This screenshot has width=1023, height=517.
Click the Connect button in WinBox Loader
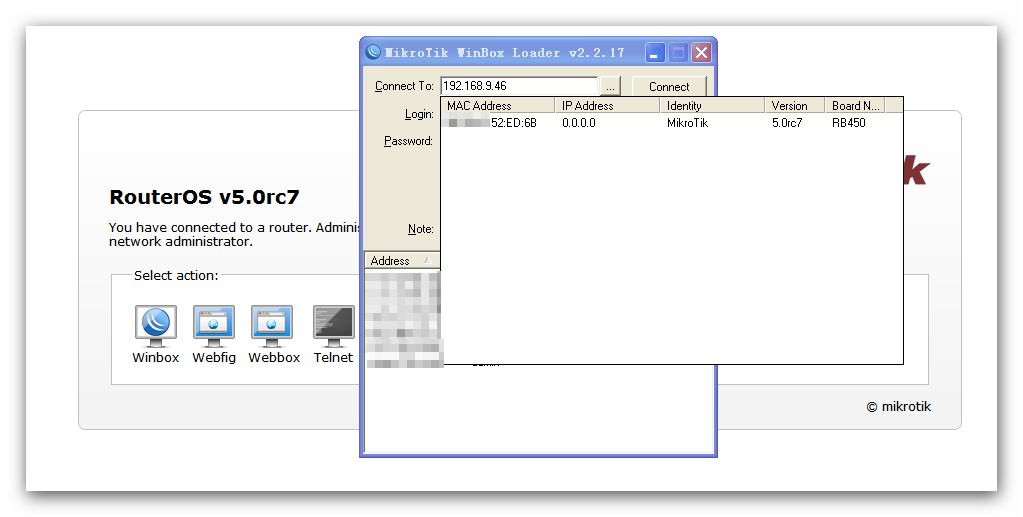tap(669, 86)
